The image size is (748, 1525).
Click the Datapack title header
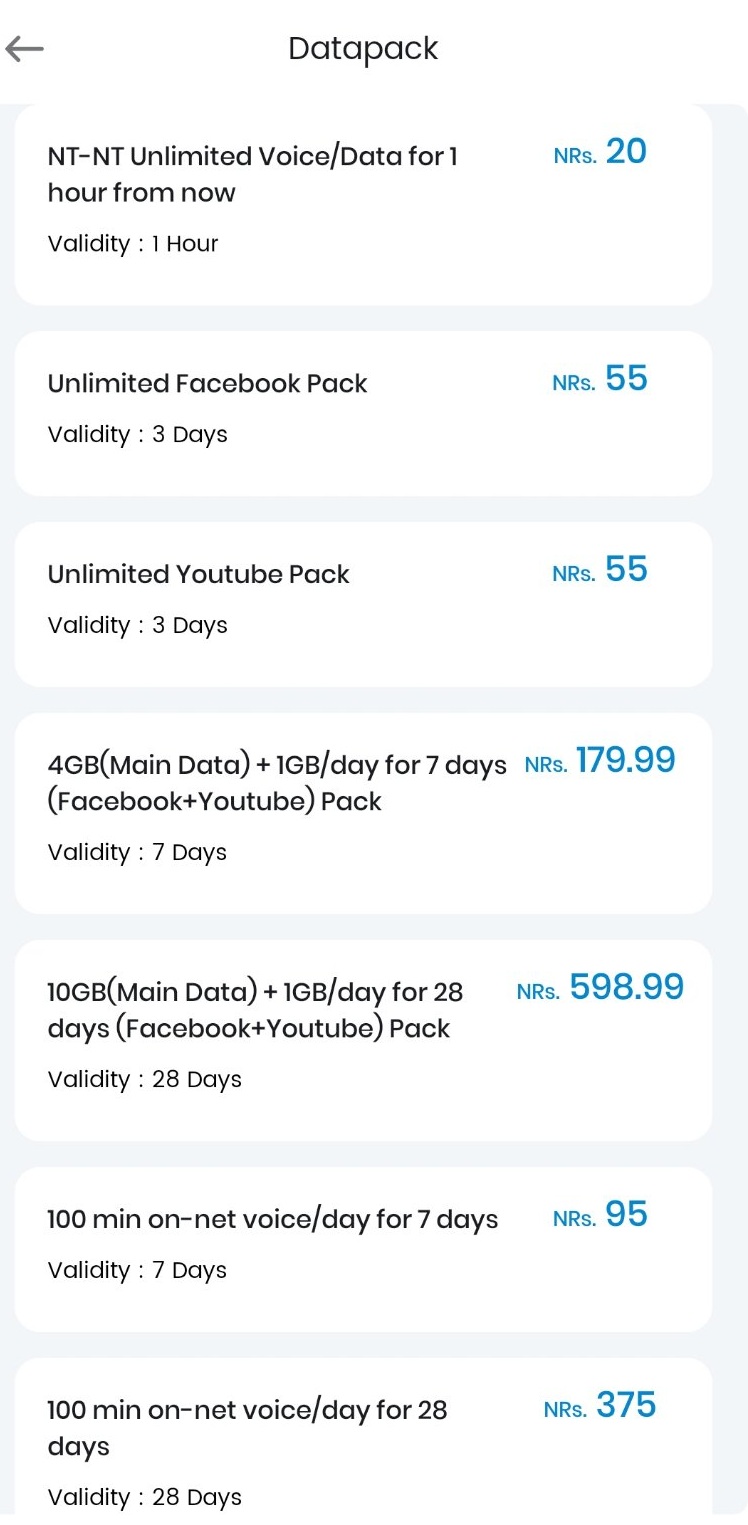click(x=363, y=48)
